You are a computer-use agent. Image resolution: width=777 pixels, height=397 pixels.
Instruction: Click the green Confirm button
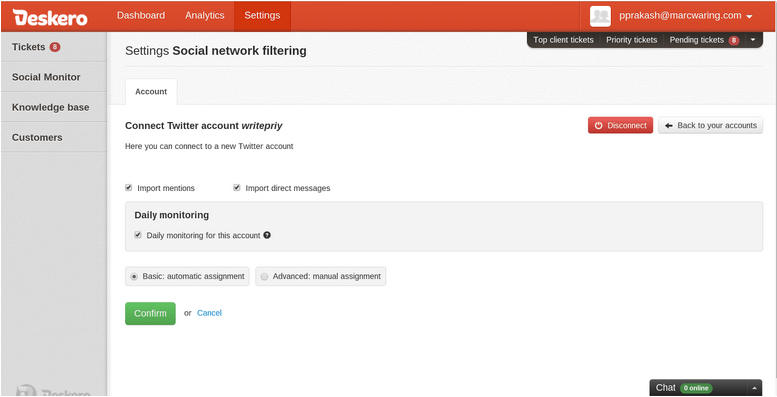pos(150,314)
